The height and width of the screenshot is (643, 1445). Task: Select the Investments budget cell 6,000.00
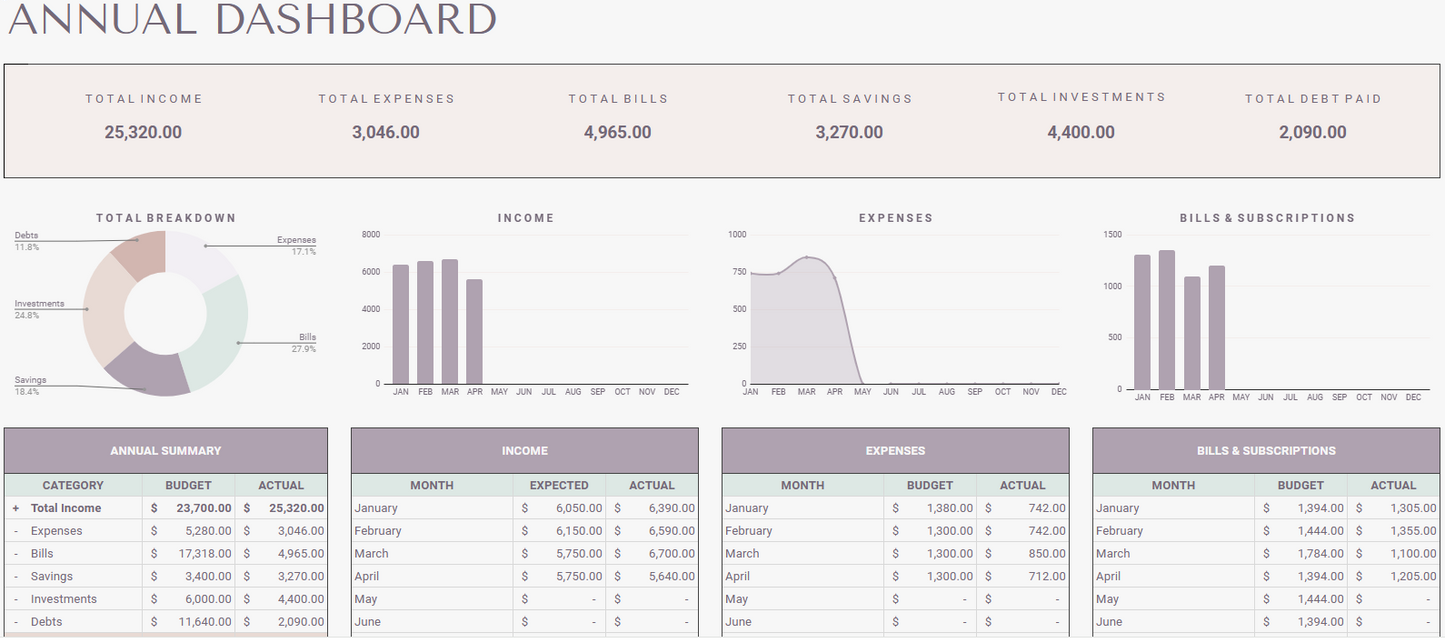(x=191, y=599)
